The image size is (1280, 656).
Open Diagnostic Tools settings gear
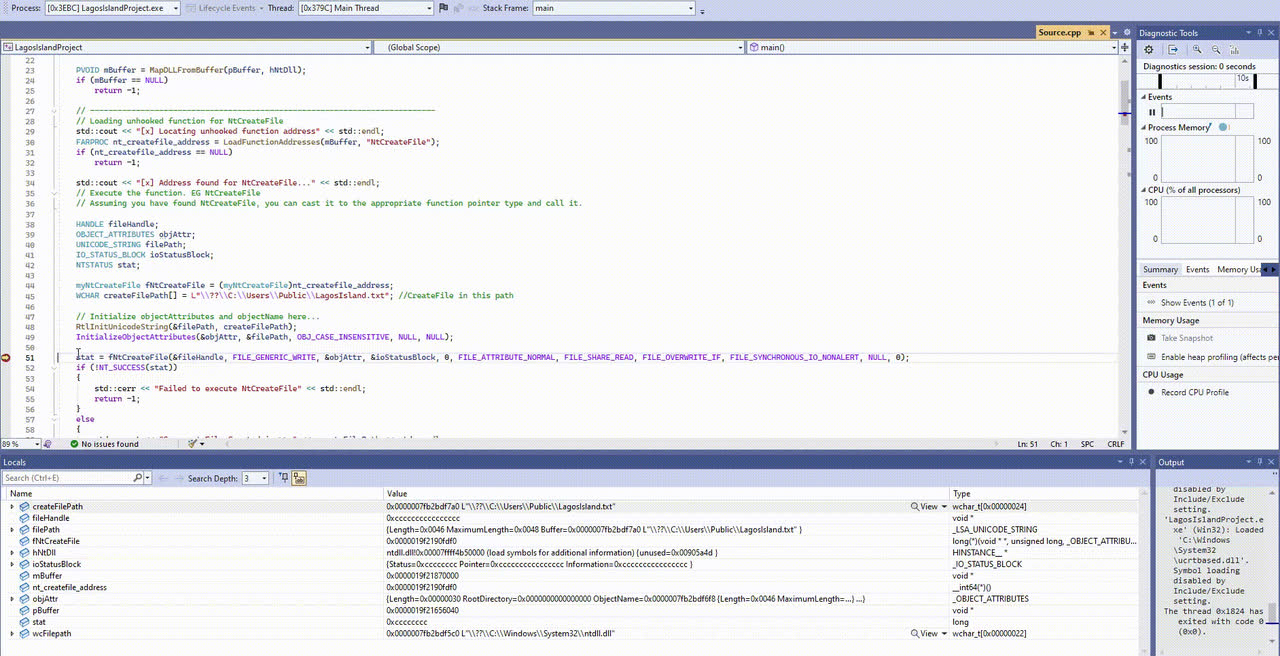1149,50
